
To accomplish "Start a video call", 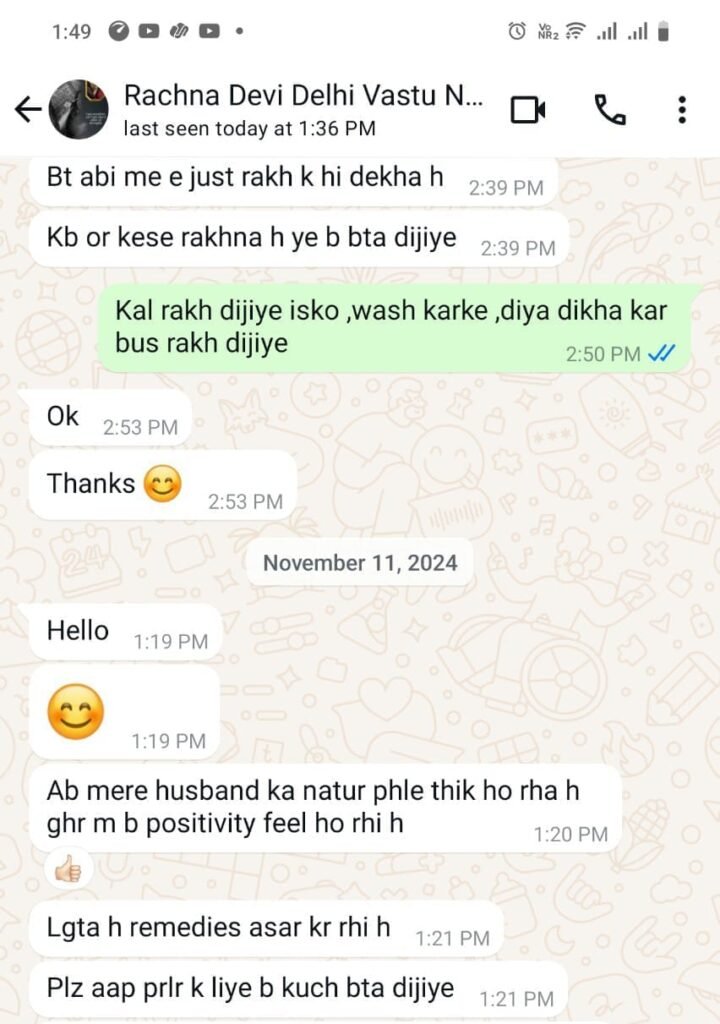I will pyautogui.click(x=528, y=110).
